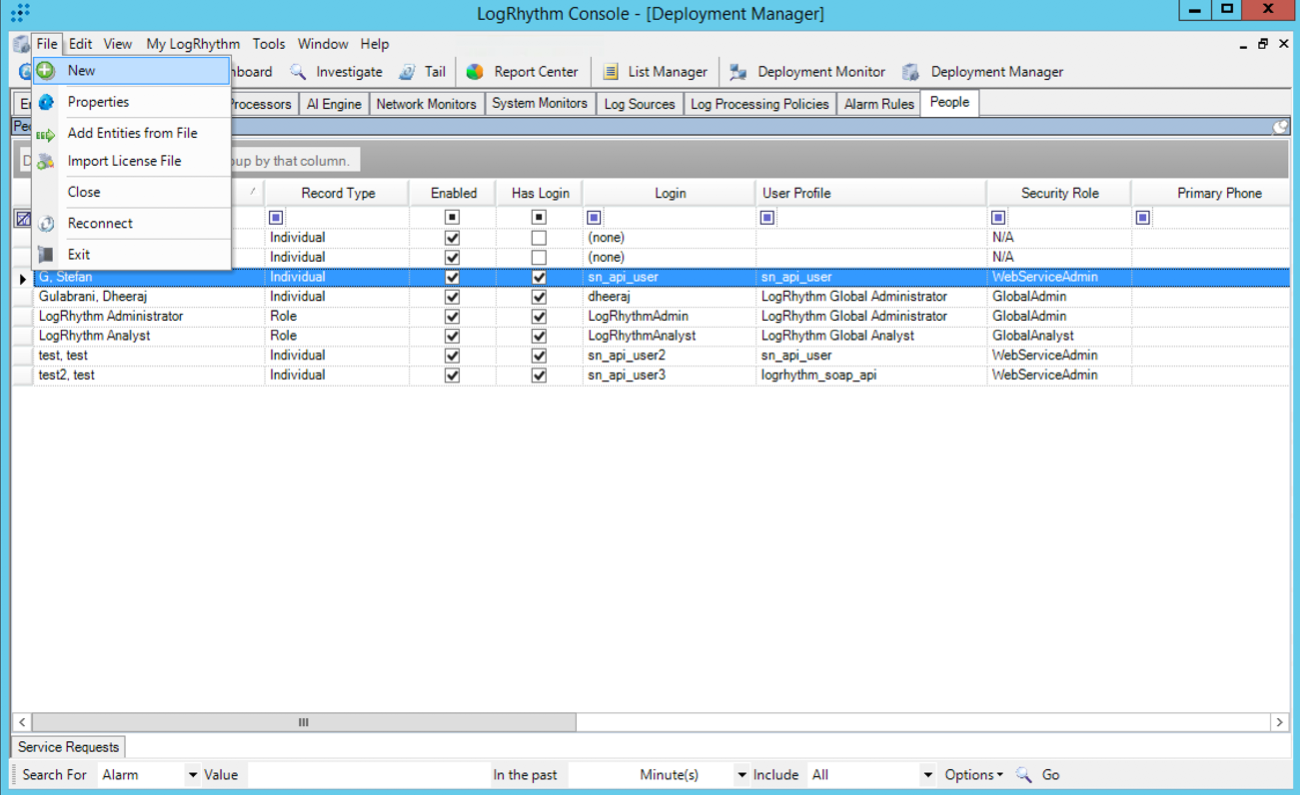Screen dimensions: 1300x795
Task: Open the Tools menu
Action: tap(268, 44)
